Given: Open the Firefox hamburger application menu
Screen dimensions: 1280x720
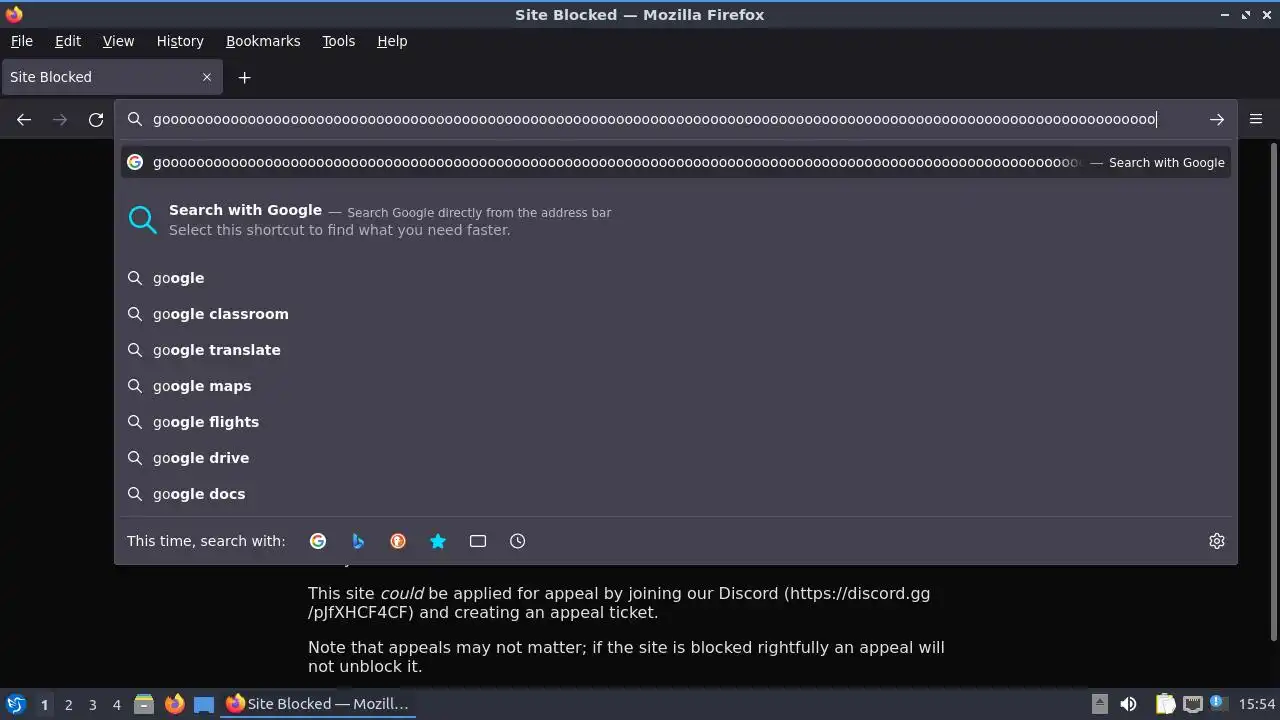Looking at the screenshot, I should 1256,119.
